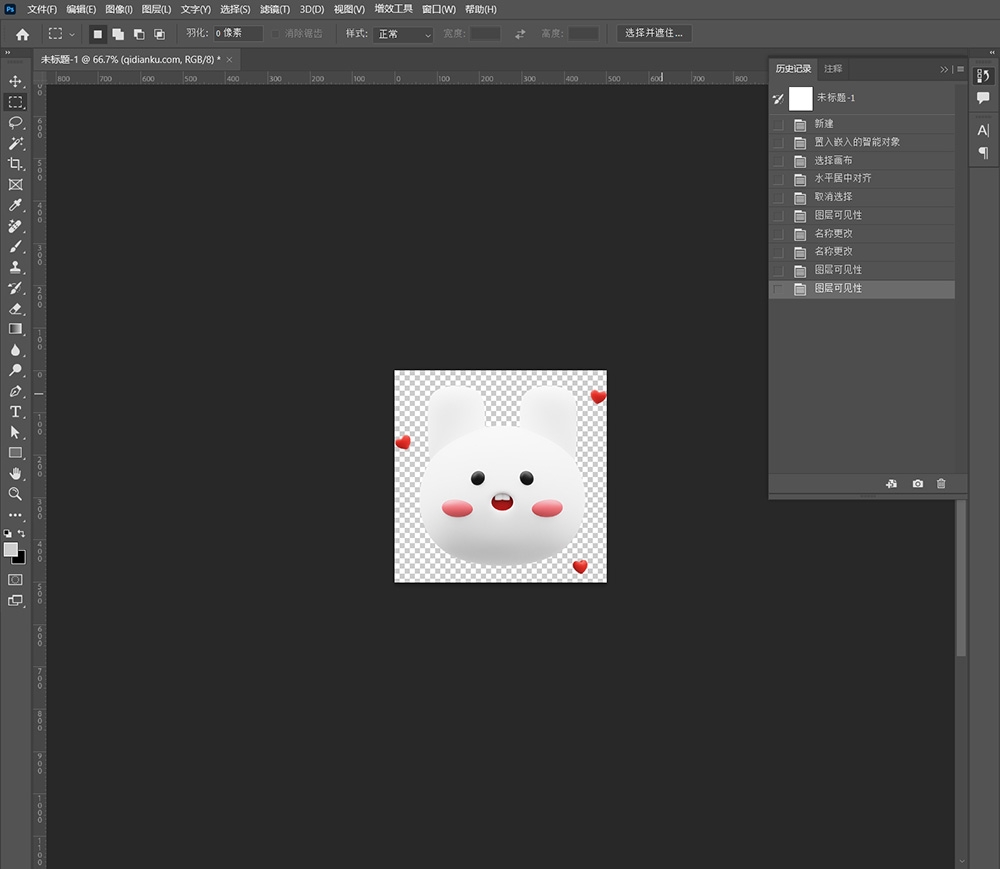Delete current history state with trash icon

pos(941,484)
